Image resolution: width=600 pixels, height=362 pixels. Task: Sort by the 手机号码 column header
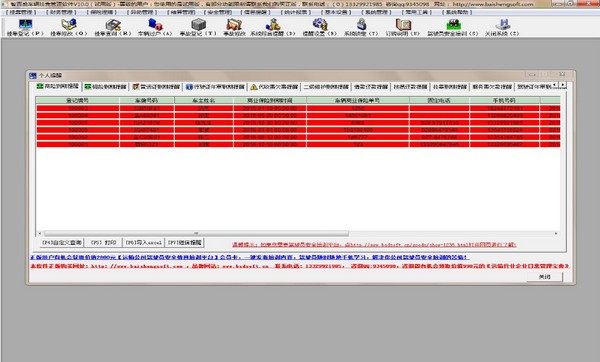pyautogui.click(x=505, y=100)
